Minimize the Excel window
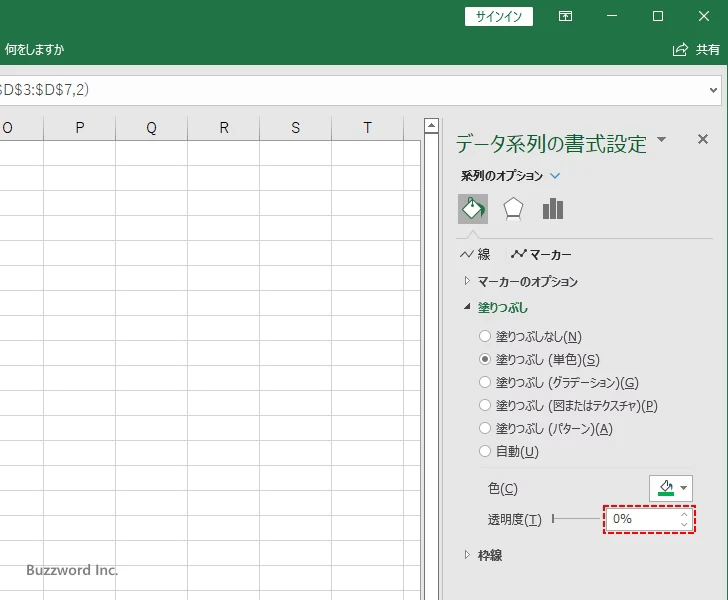The height and width of the screenshot is (600, 728). pos(612,16)
